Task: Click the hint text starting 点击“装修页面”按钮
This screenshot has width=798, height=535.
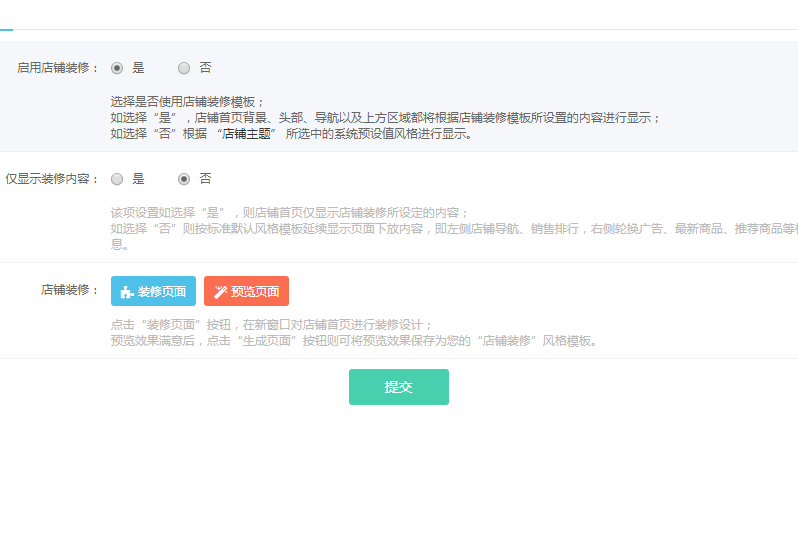Action: (272, 325)
